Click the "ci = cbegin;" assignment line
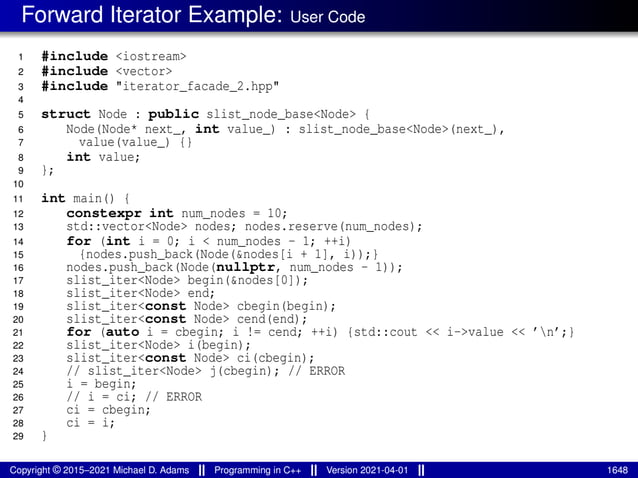 coord(109,410)
